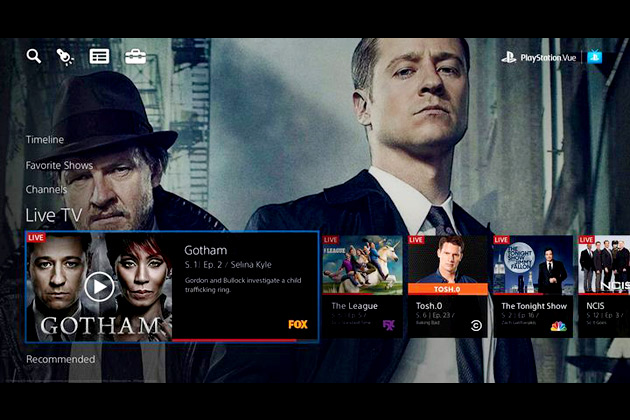Click the Tosh.0 title text

tap(429, 306)
